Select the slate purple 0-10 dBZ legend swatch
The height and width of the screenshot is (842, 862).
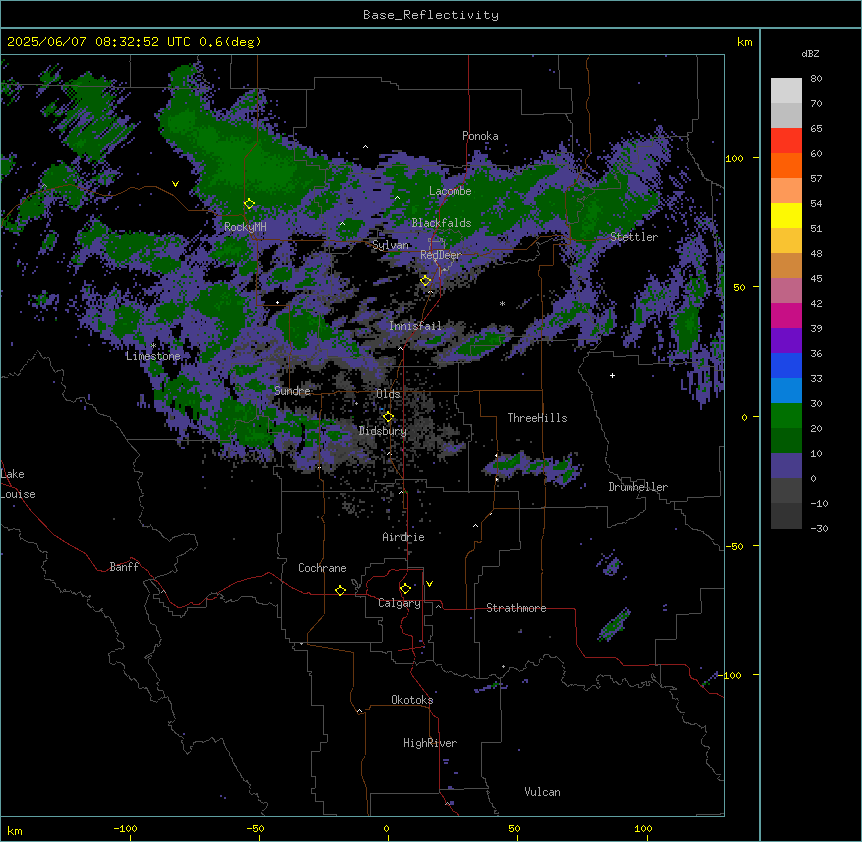click(786, 466)
